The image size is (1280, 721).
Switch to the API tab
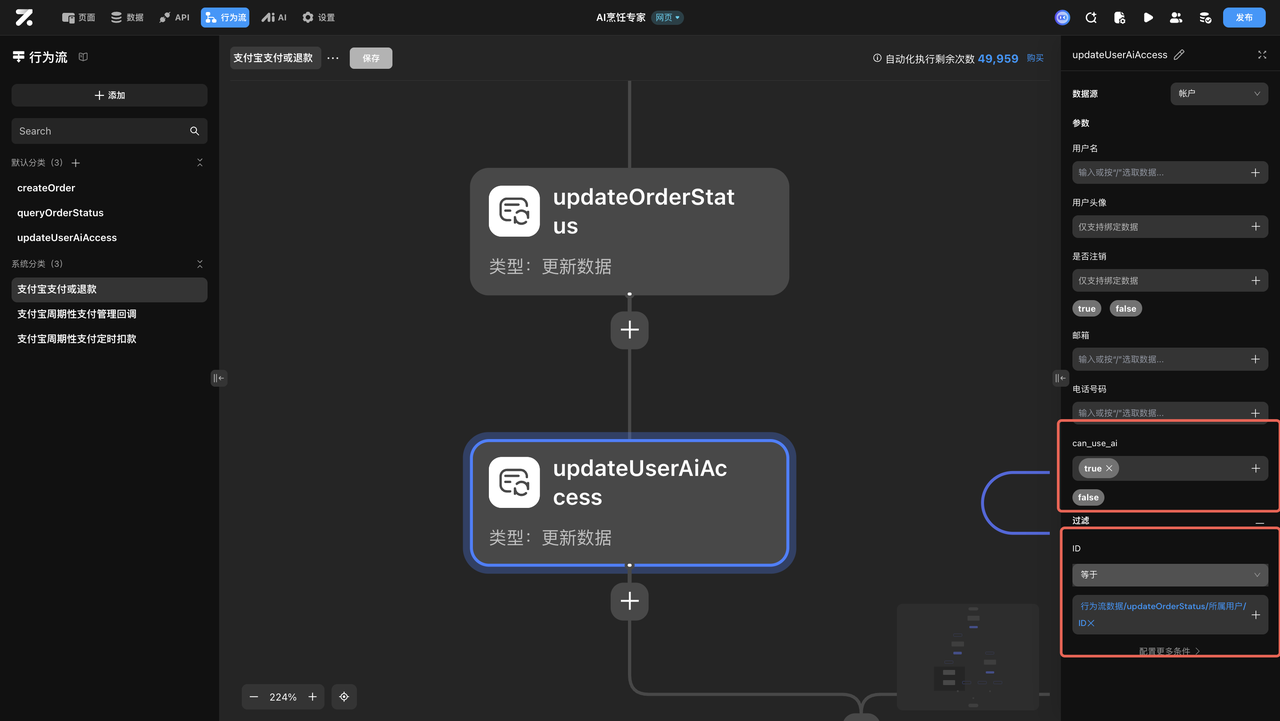pyautogui.click(x=174, y=17)
